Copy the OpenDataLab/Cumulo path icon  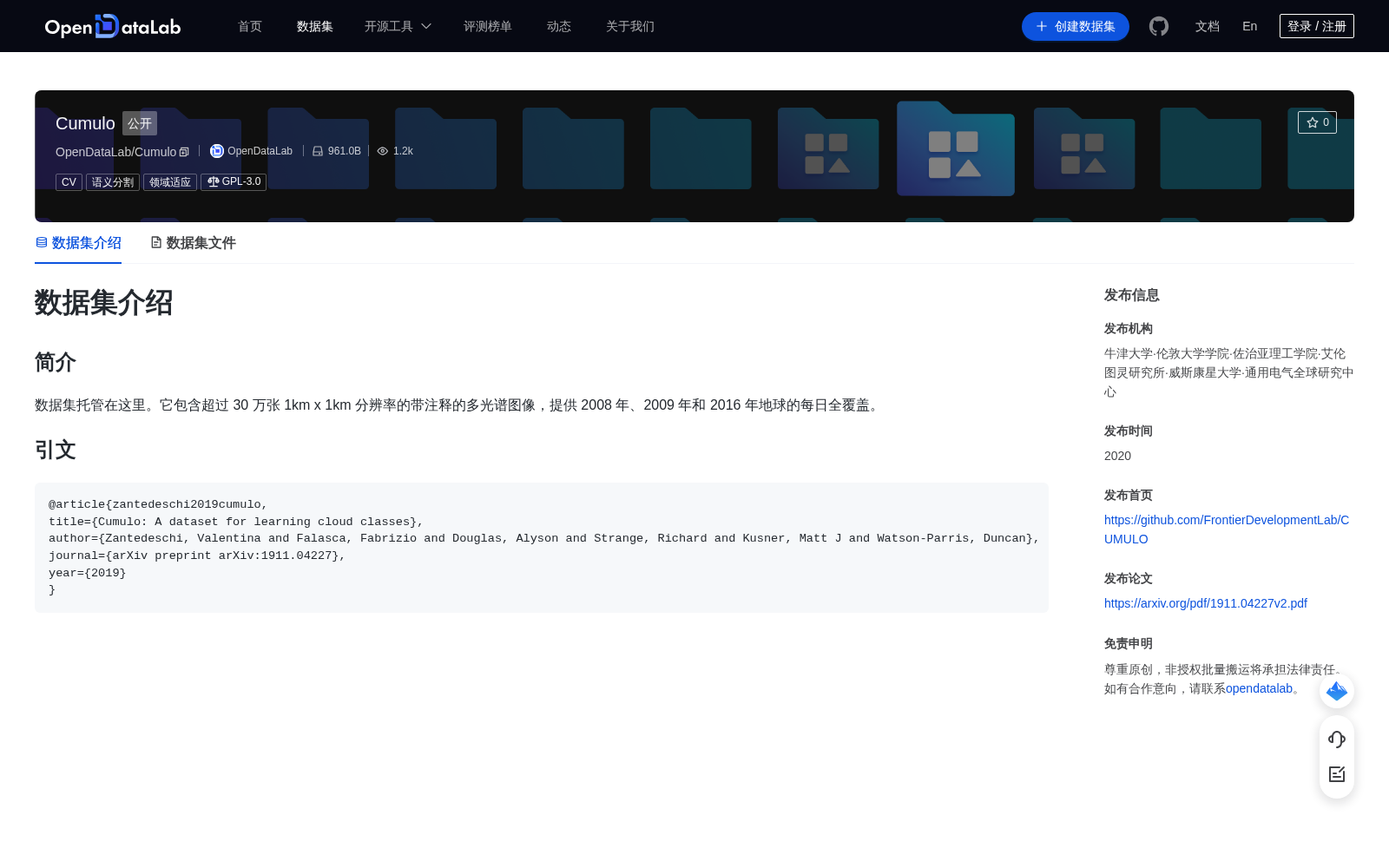[184, 152]
